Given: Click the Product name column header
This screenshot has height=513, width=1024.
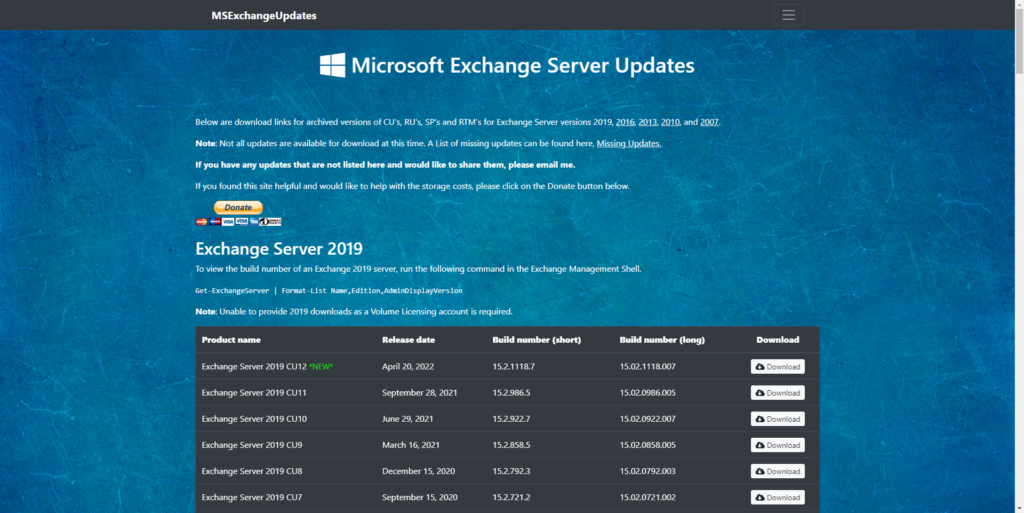Looking at the screenshot, I should pyautogui.click(x=232, y=340).
